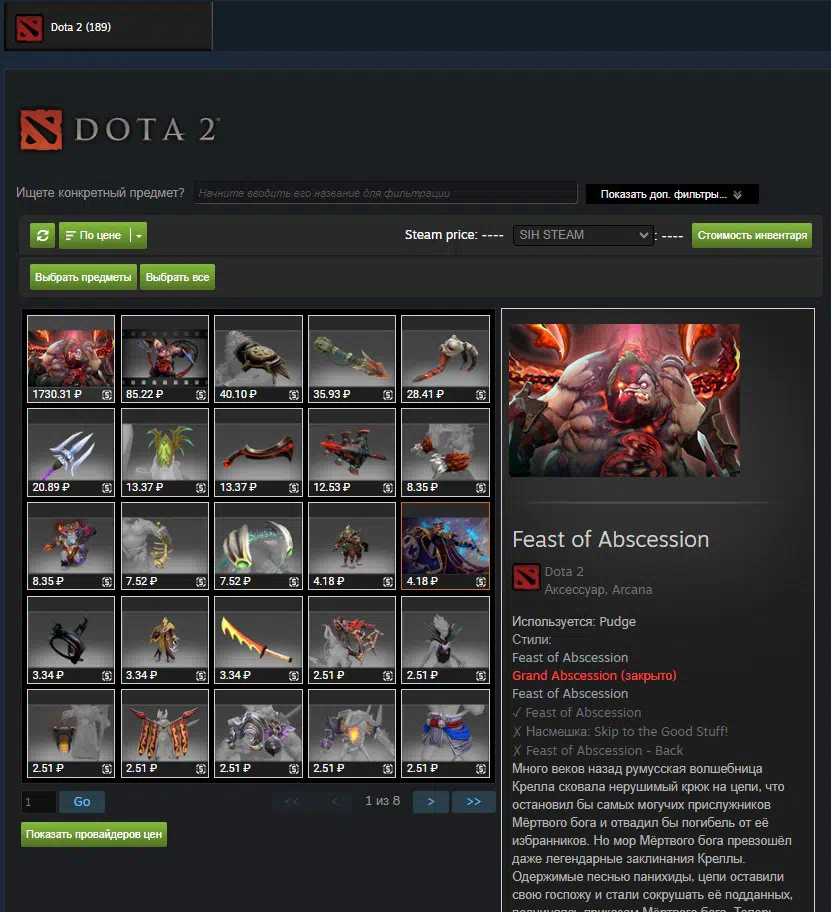This screenshot has width=831, height=912.
Task: Focus the item name search filter field
Action: pos(386,193)
